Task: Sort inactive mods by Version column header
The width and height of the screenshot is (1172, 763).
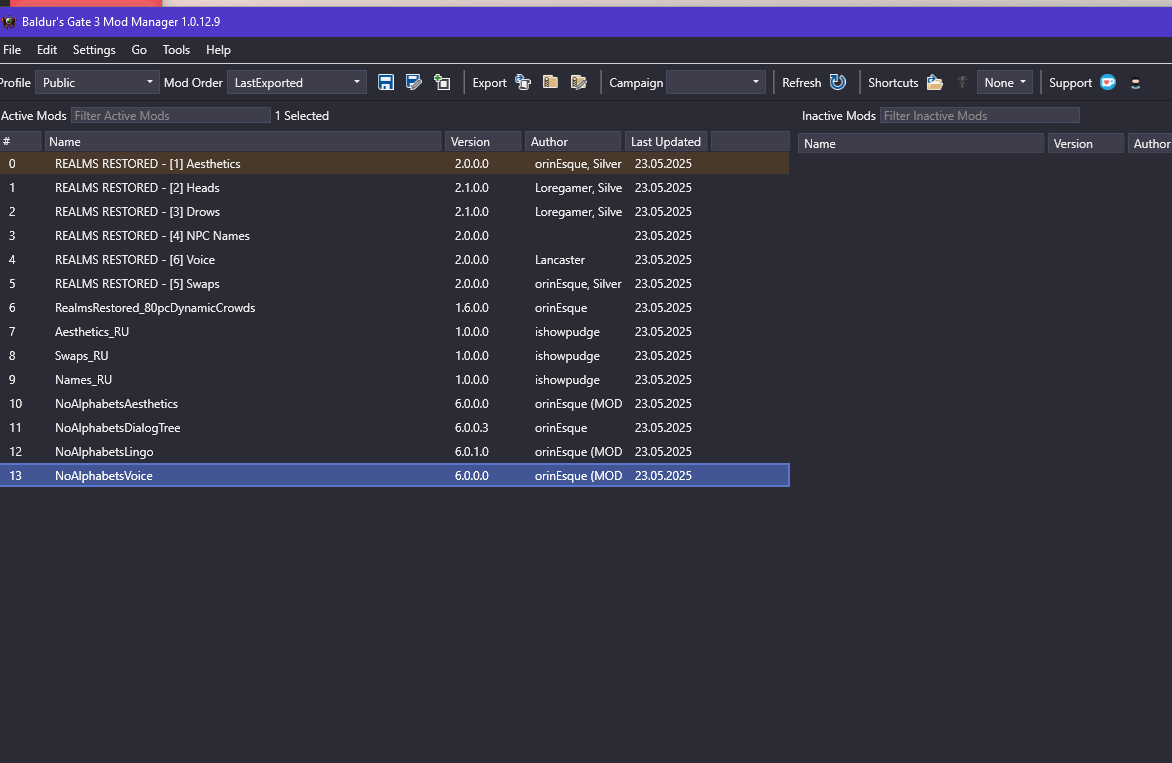Action: pos(1086,143)
